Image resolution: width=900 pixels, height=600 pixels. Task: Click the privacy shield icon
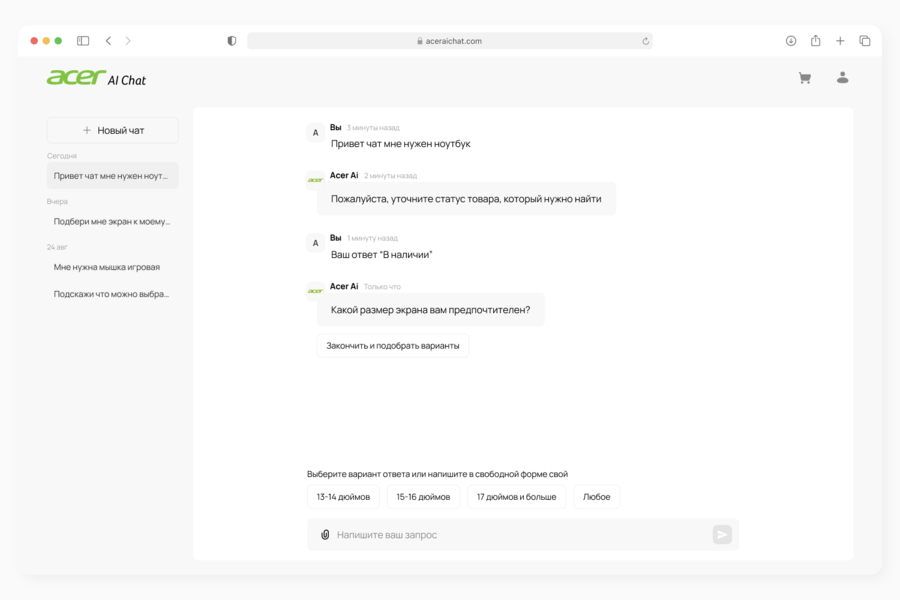click(x=232, y=41)
